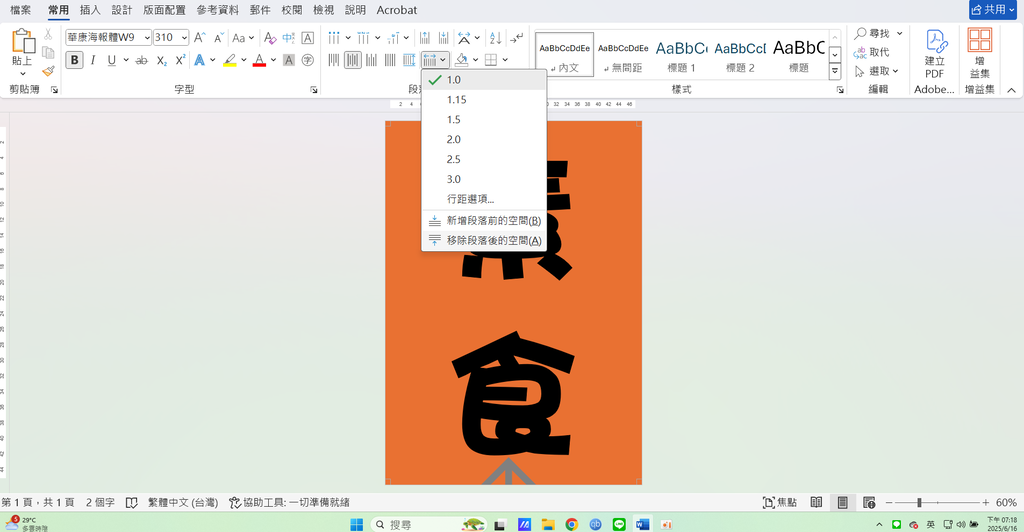This screenshot has height=532, width=1024.
Task: Open the font size 310 dropdown
Action: tap(184, 38)
